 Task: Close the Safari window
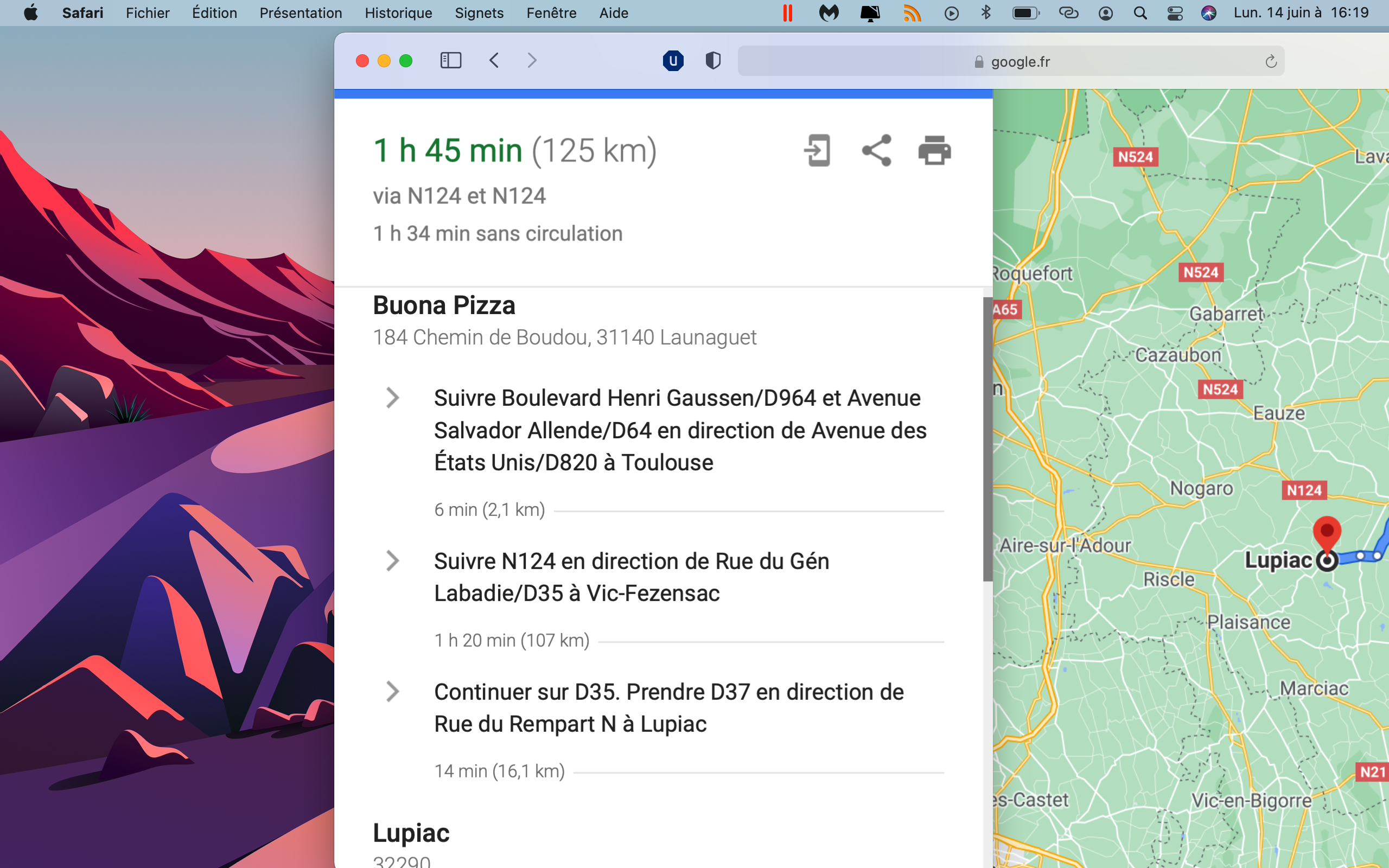pos(362,61)
